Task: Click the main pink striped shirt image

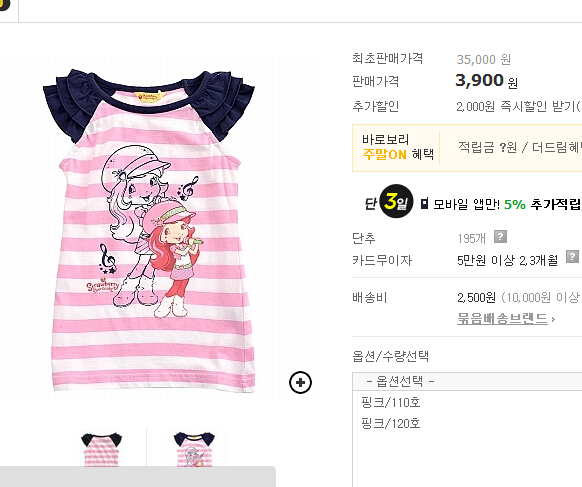Action: coord(150,230)
